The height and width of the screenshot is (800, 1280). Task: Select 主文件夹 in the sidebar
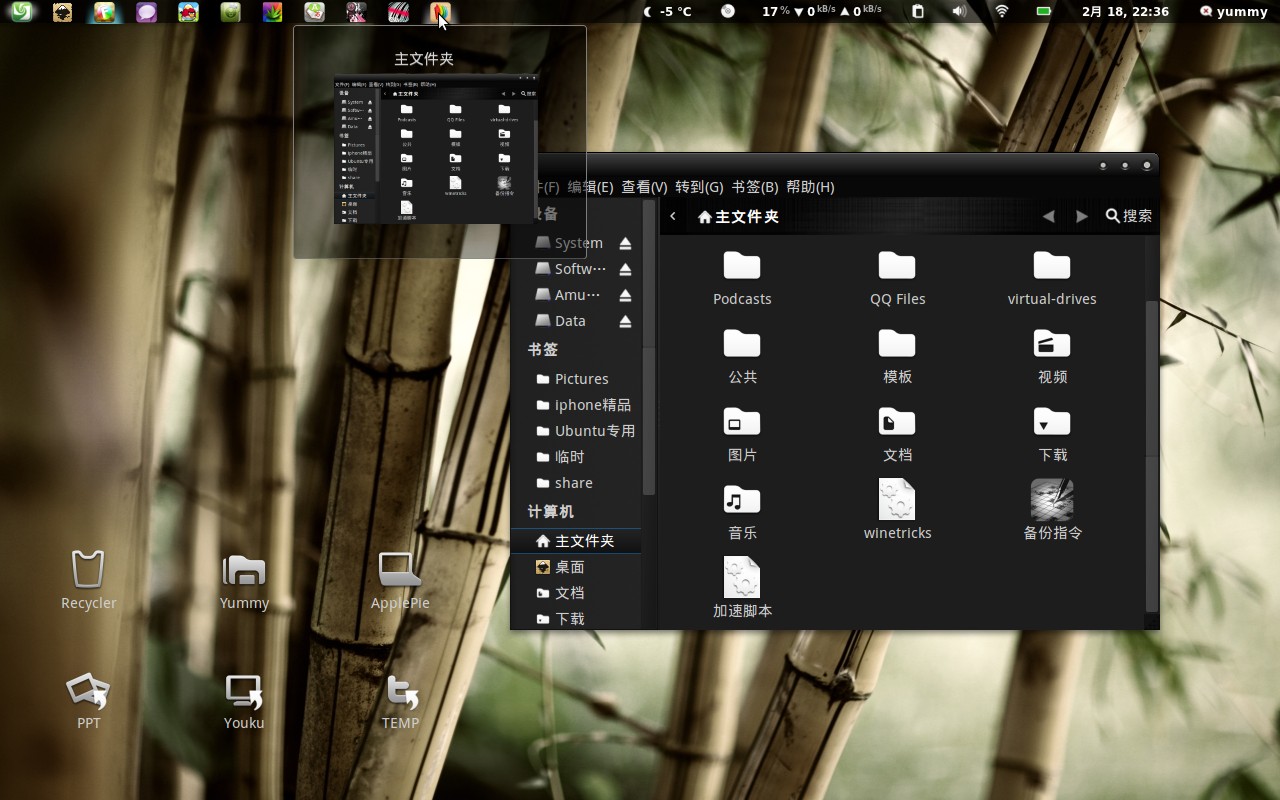[576, 541]
